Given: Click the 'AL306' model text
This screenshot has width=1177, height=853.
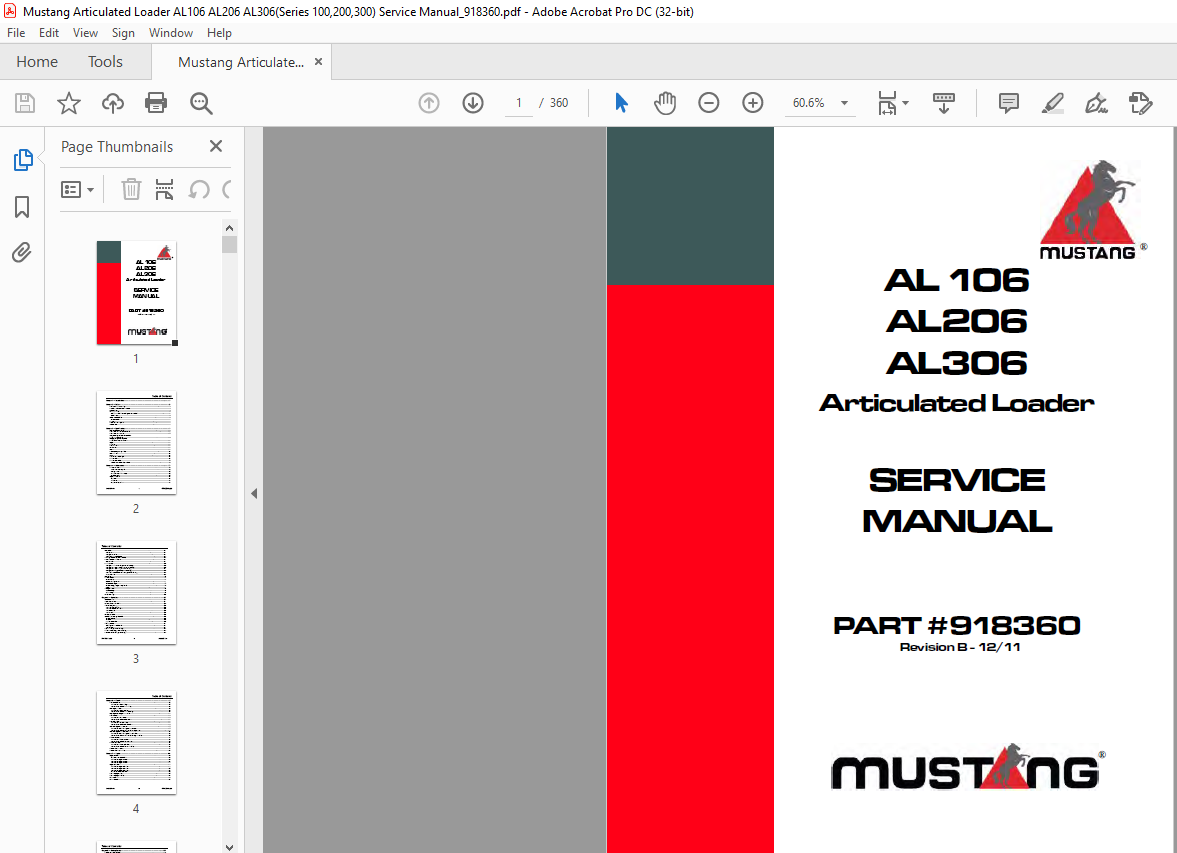Looking at the screenshot, I should (x=957, y=363).
